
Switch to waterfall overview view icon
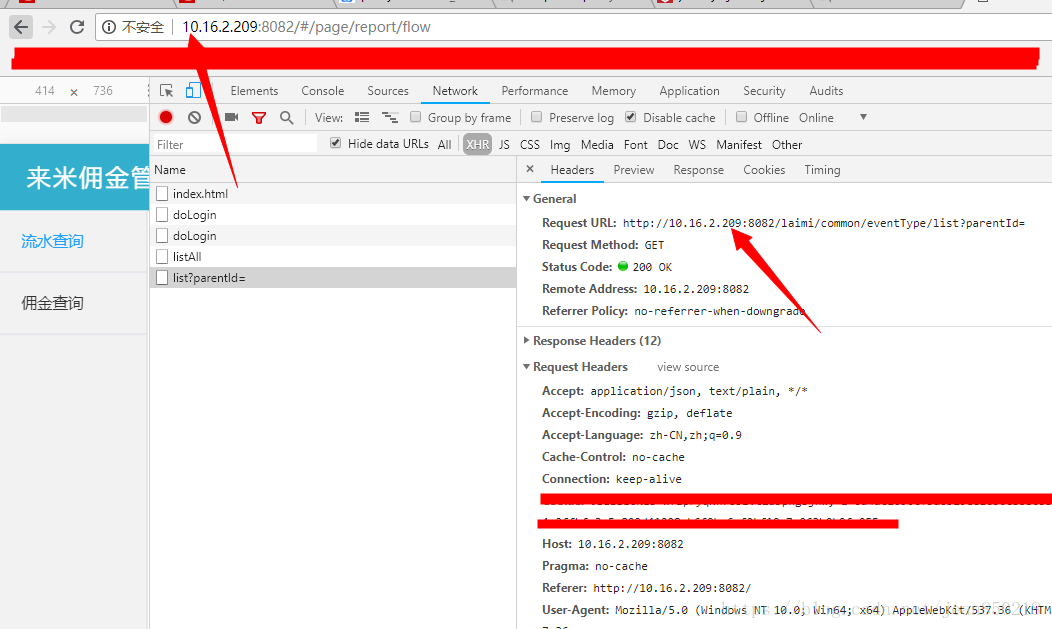390,117
